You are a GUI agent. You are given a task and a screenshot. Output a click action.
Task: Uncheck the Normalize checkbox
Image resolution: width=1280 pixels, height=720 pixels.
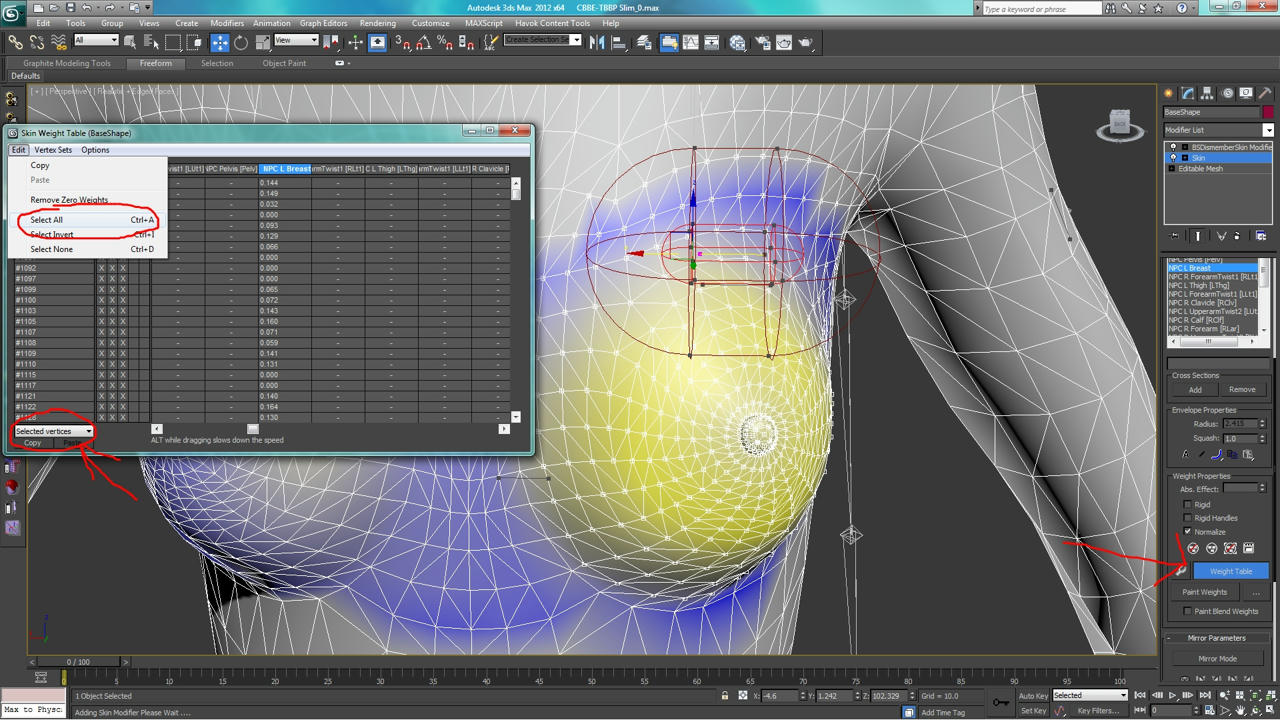pyautogui.click(x=1188, y=532)
